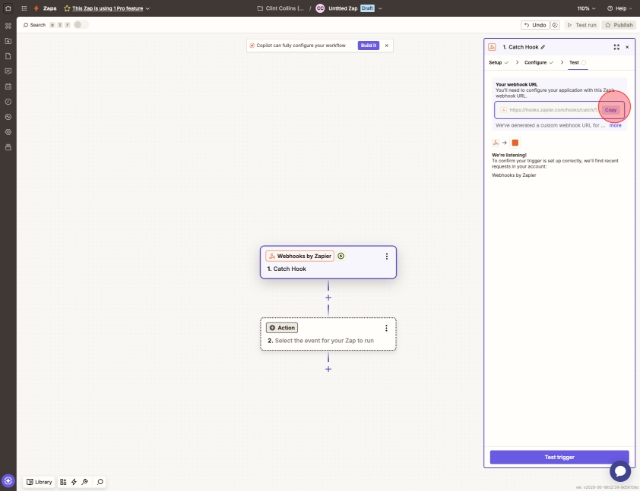Image resolution: width=640 pixels, height=491 pixels.
Task: Click the Test trigger button
Action: [x=559, y=457]
